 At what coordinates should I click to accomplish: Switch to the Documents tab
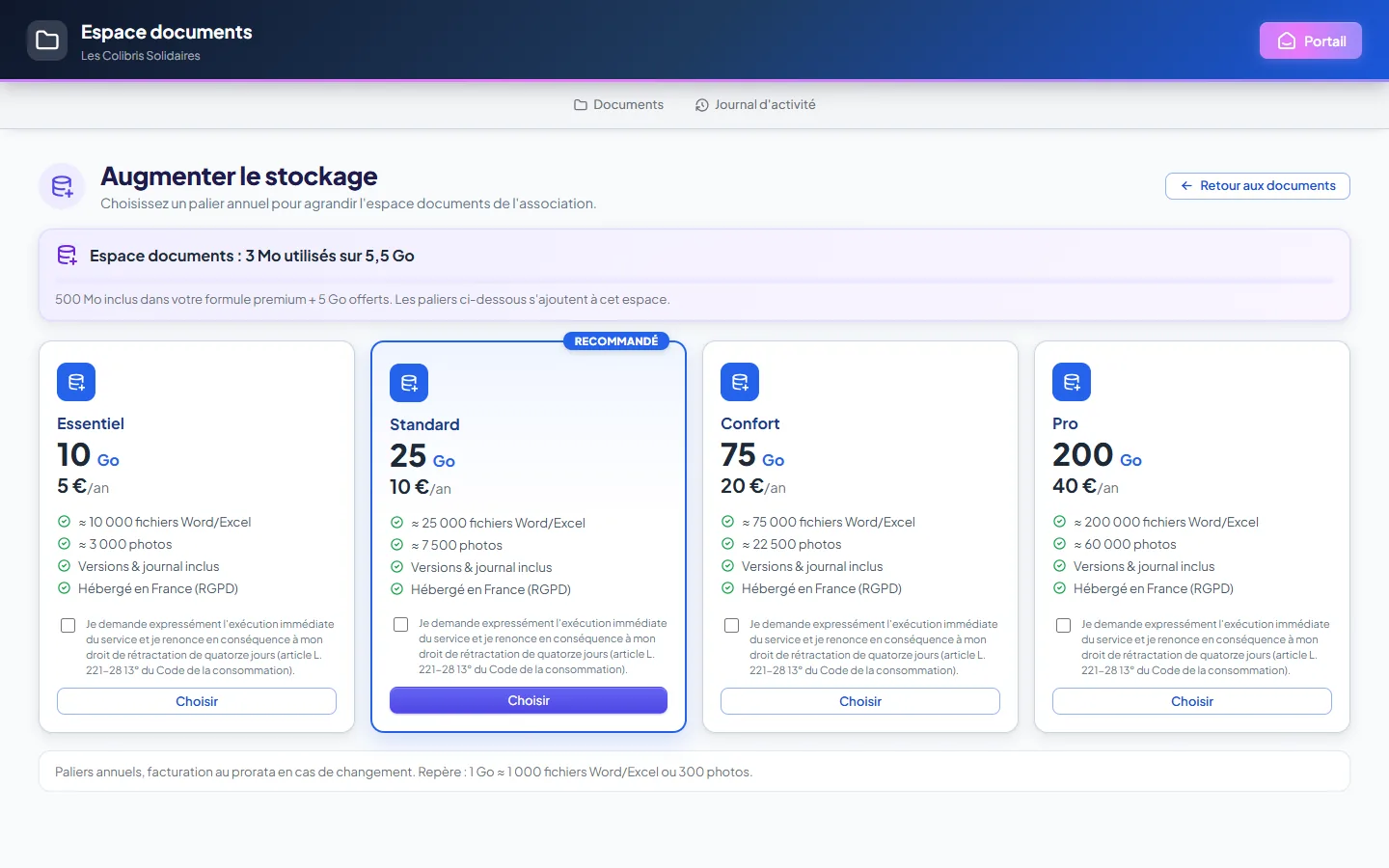click(x=618, y=104)
